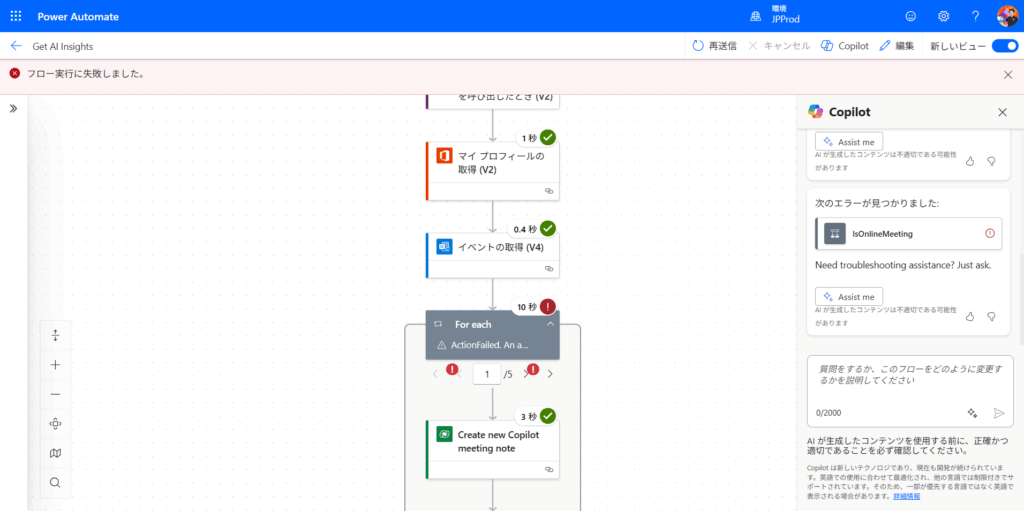The image size is (1024, 511).
Task: Open the user profile avatar
Action: tap(1007, 16)
